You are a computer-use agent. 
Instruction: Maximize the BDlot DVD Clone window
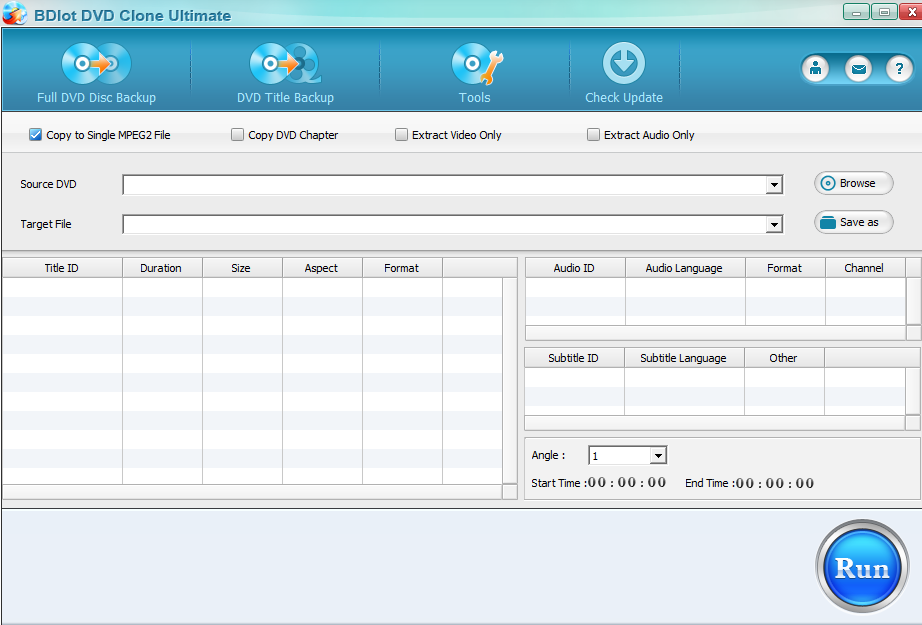[884, 12]
